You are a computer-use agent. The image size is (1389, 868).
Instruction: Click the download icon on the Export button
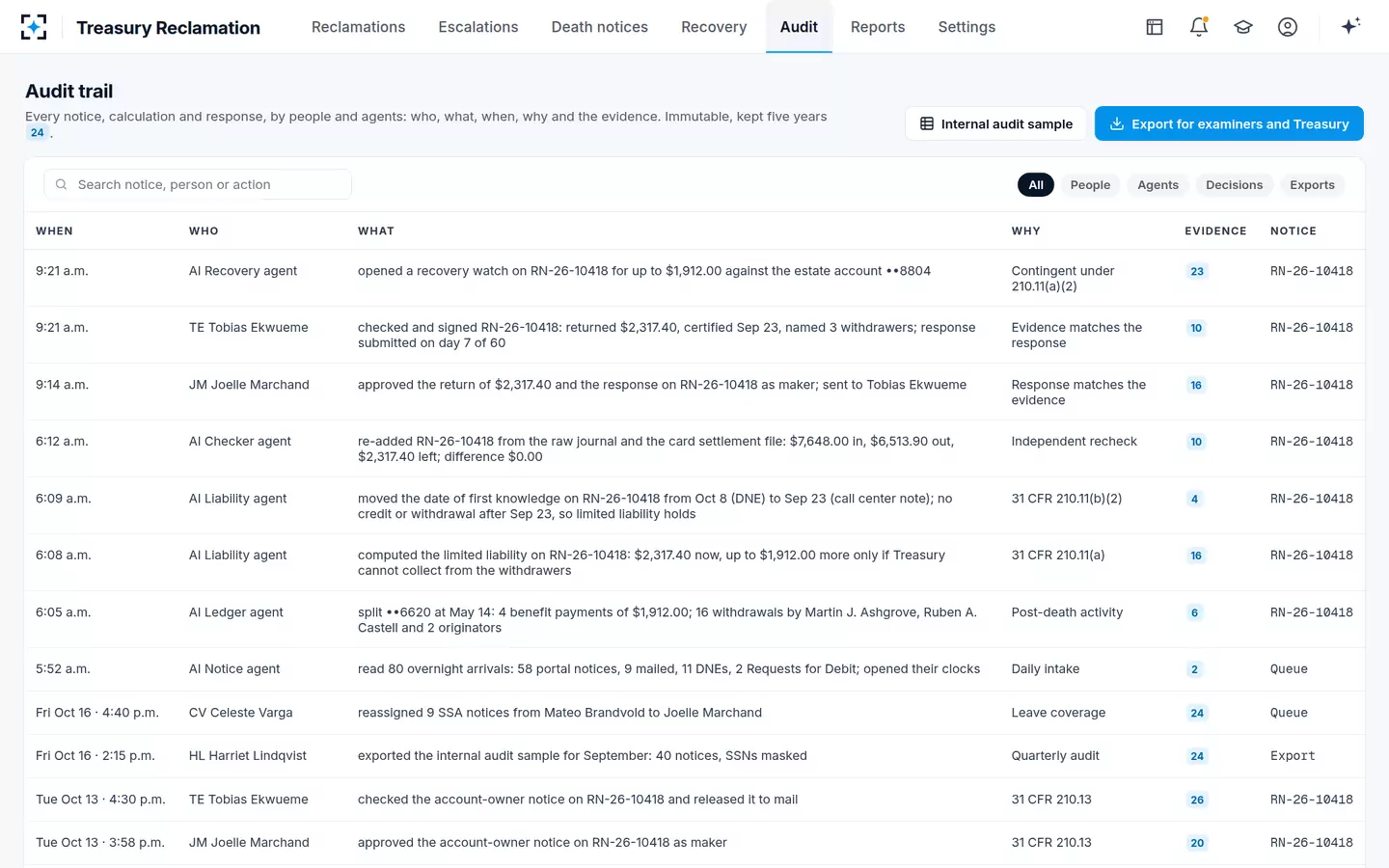click(x=1117, y=123)
